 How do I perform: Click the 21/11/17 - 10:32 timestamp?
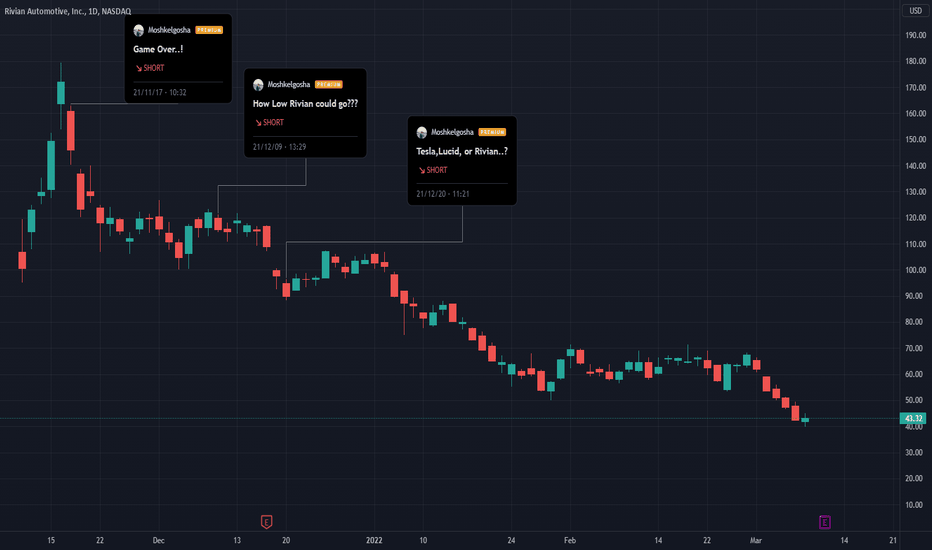pos(160,92)
